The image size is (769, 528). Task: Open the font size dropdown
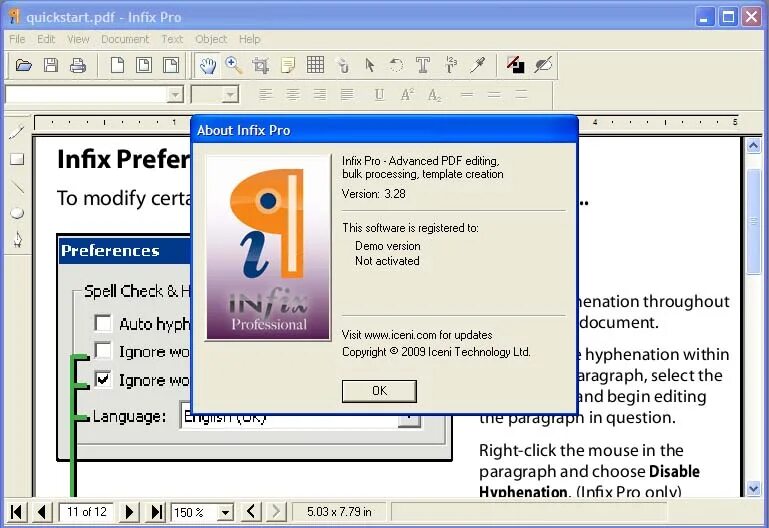(230, 94)
